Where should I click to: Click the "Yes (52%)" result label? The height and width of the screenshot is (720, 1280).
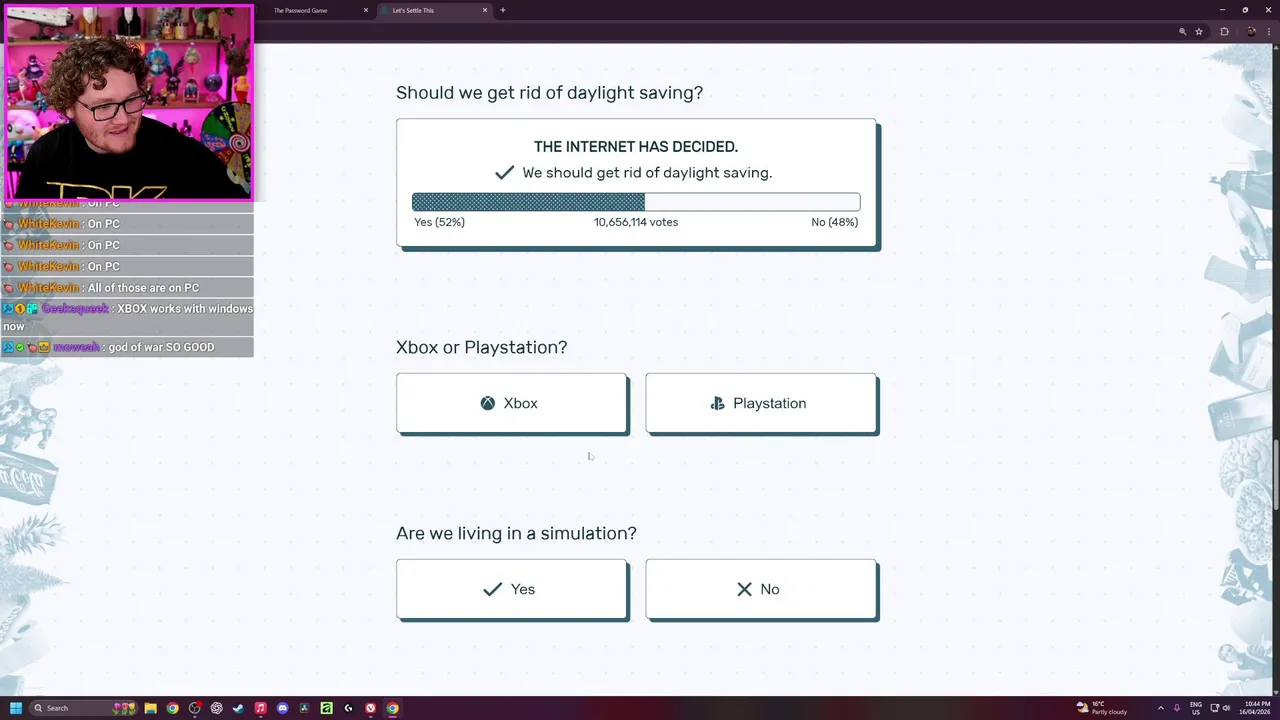[439, 222]
